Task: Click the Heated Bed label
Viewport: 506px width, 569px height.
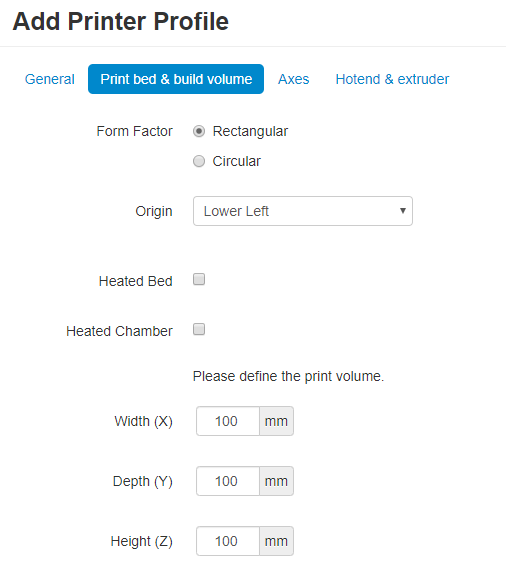Action: (135, 281)
